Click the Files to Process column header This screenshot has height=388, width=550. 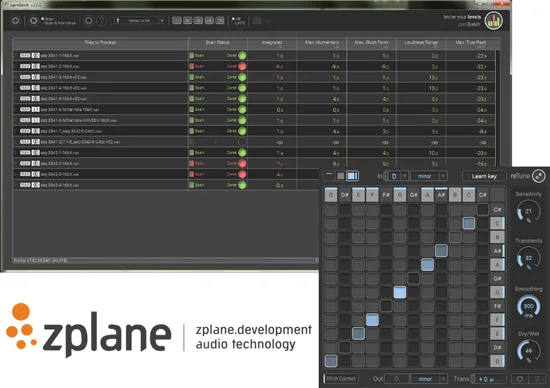click(100, 43)
